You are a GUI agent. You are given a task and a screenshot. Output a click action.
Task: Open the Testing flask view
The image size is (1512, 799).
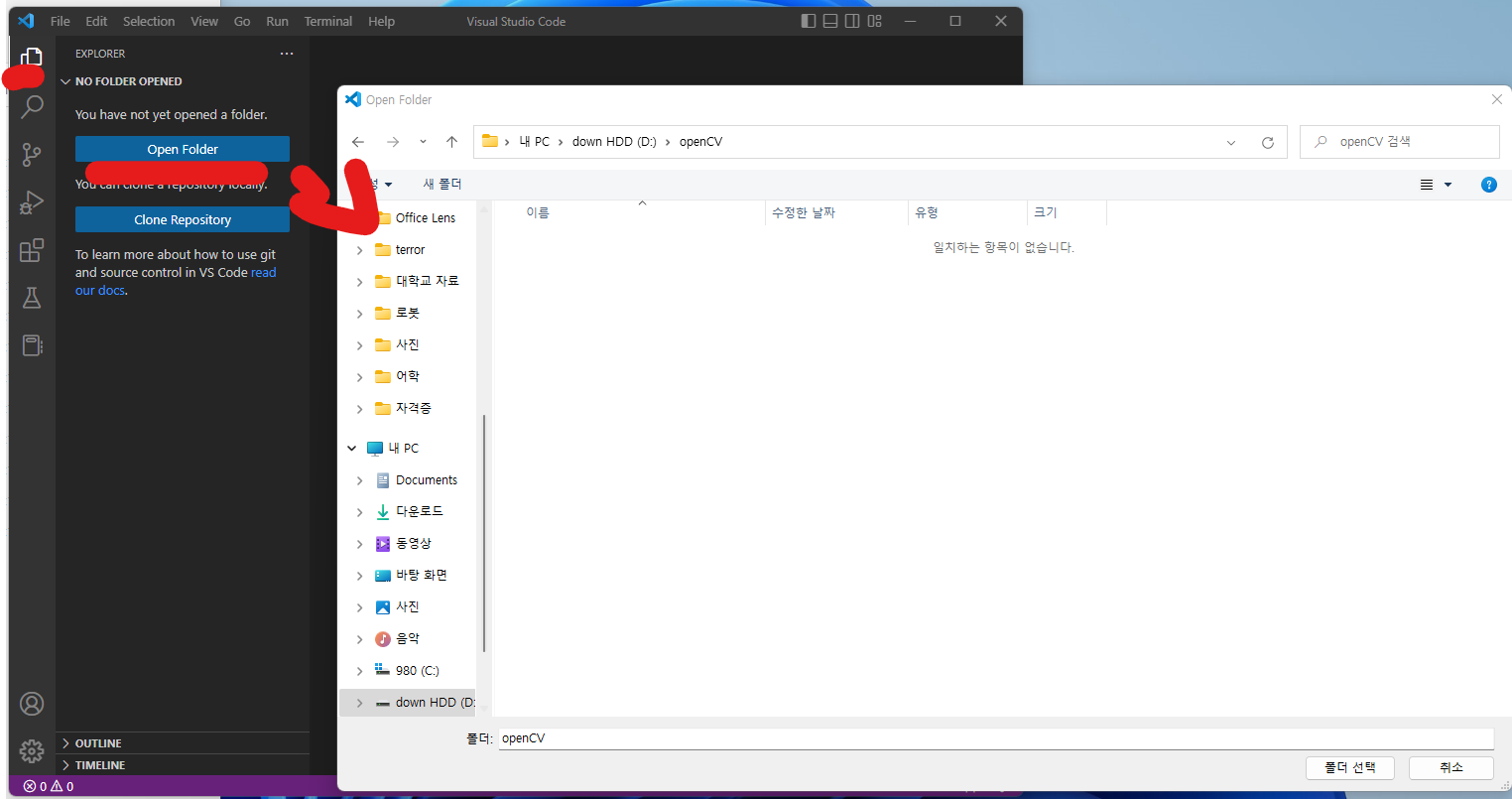[x=32, y=298]
